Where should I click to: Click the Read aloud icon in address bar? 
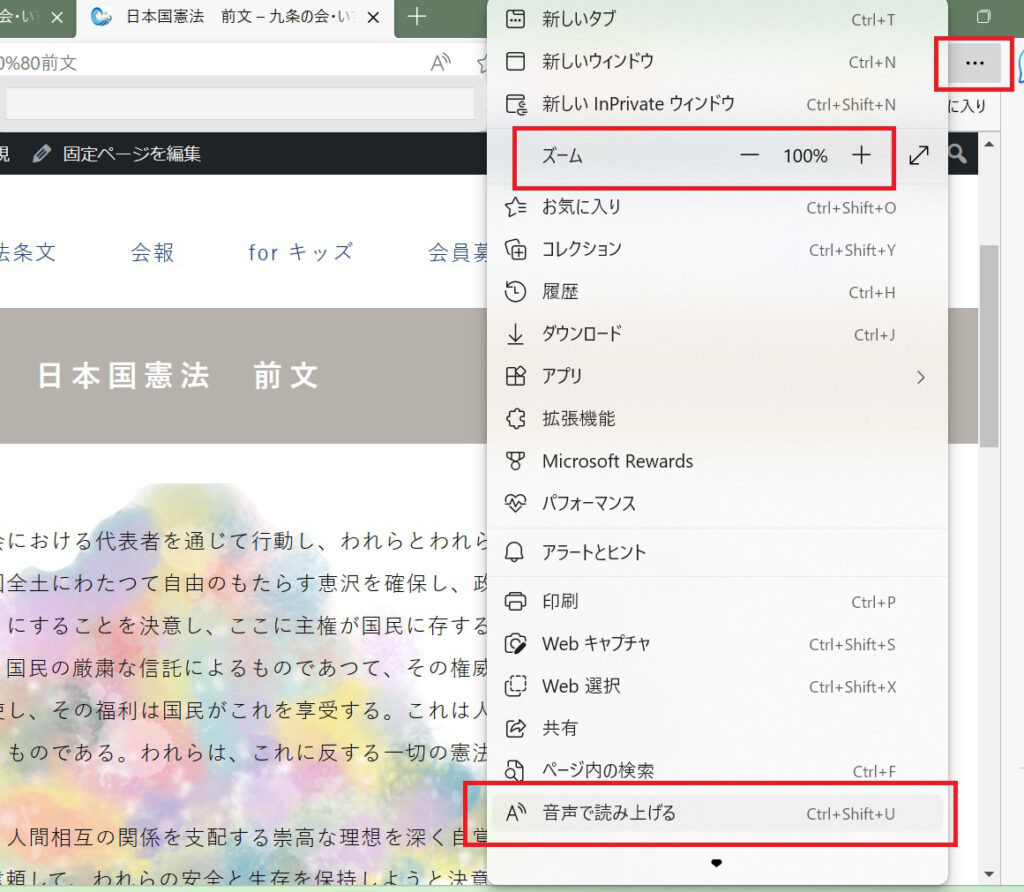pyautogui.click(x=441, y=63)
